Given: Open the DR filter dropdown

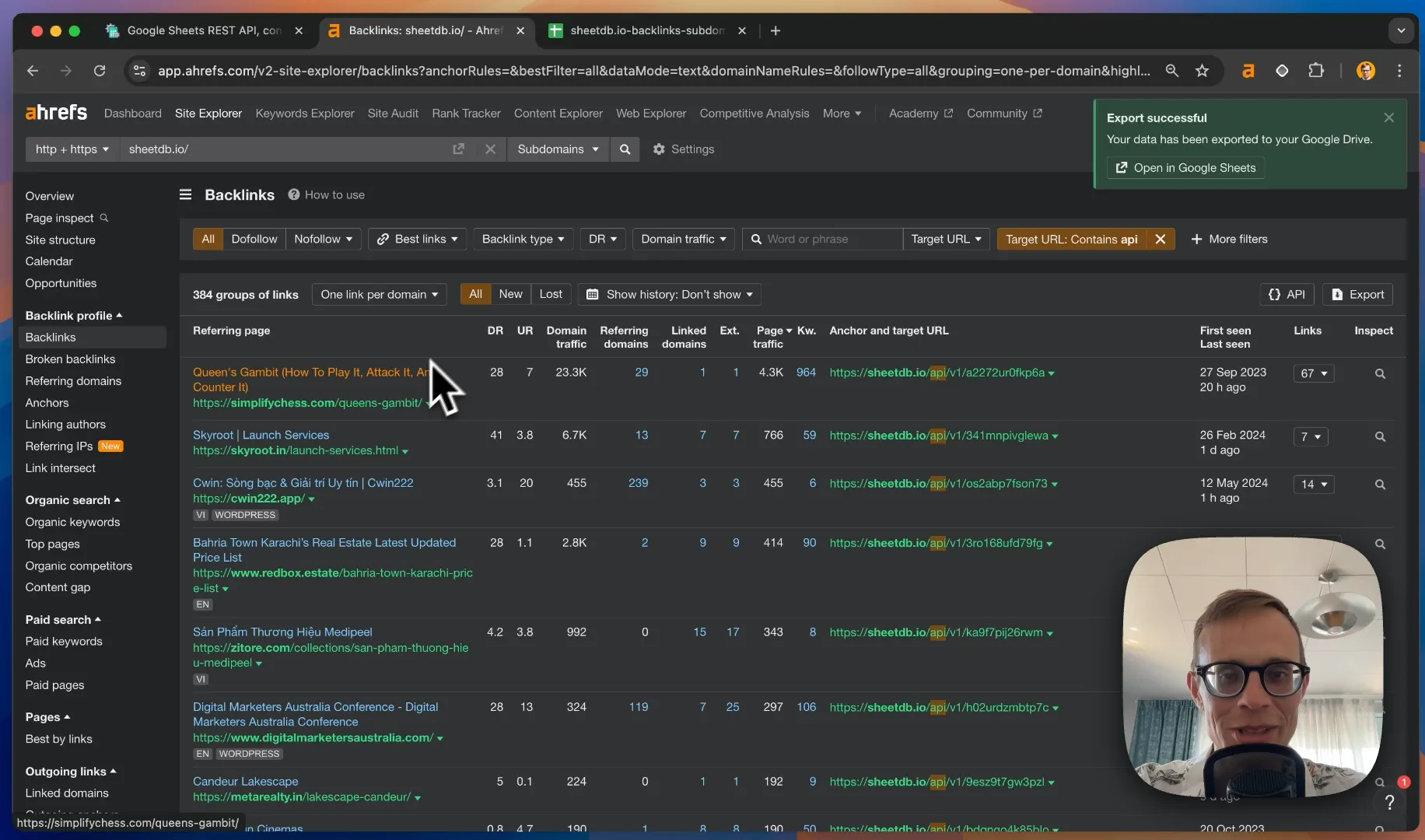Looking at the screenshot, I should pos(603,239).
